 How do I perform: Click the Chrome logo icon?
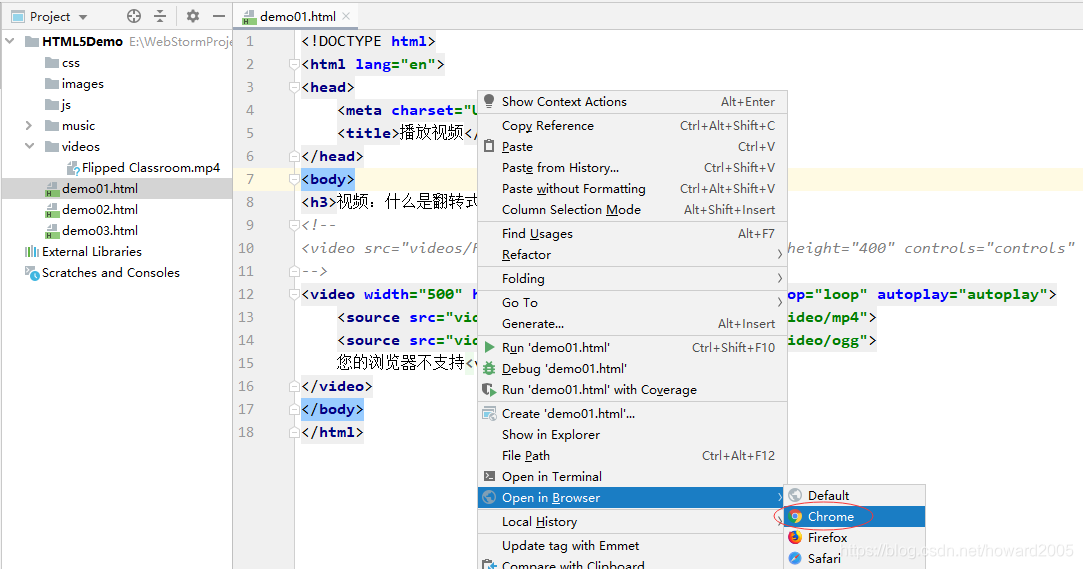[795, 517]
